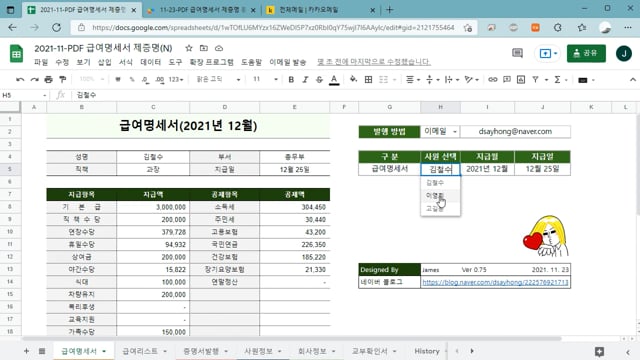Switch to the 급여리스트 sheet tab

point(140,351)
